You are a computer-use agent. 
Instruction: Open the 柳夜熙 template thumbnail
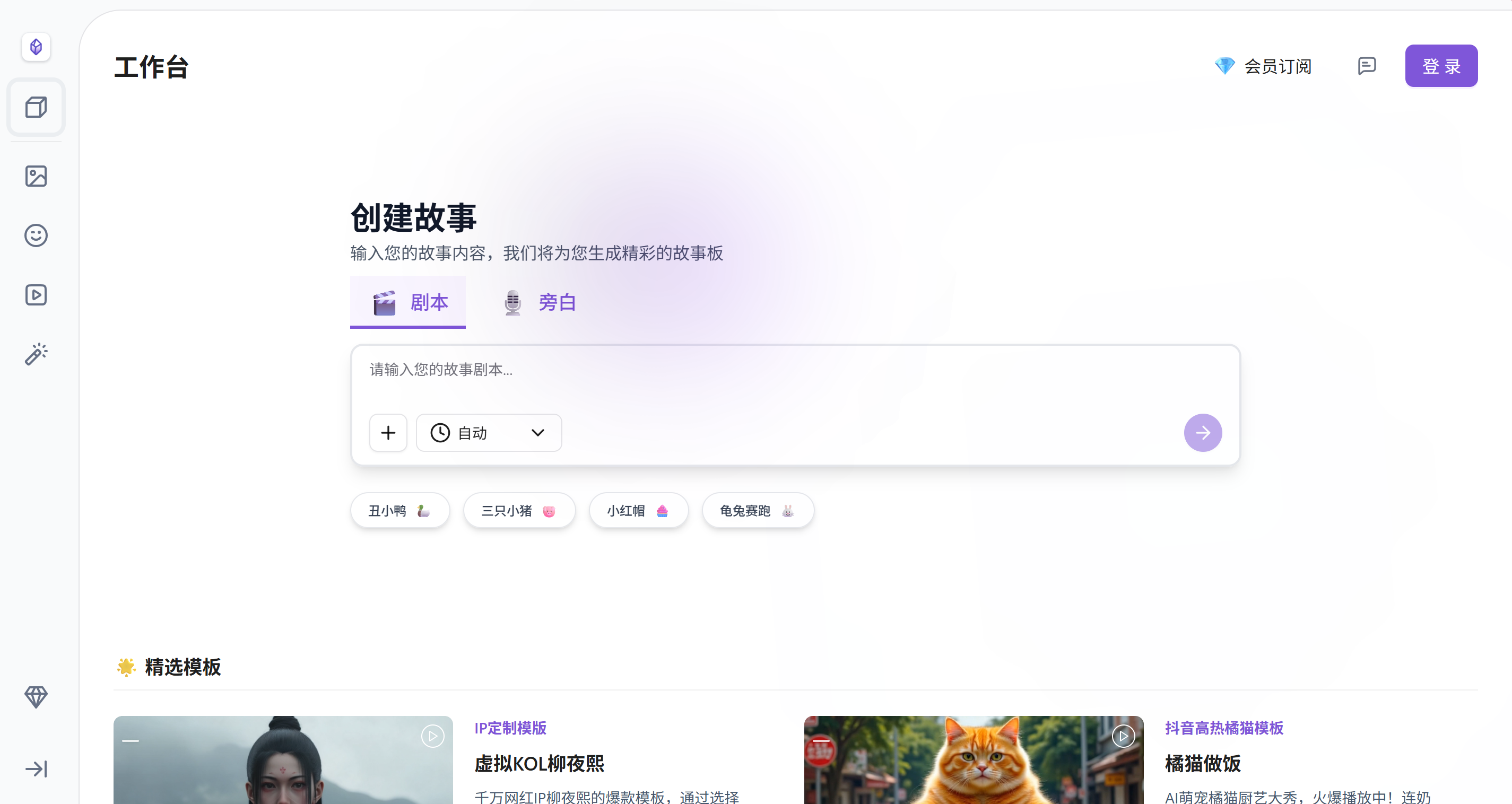tap(283, 760)
